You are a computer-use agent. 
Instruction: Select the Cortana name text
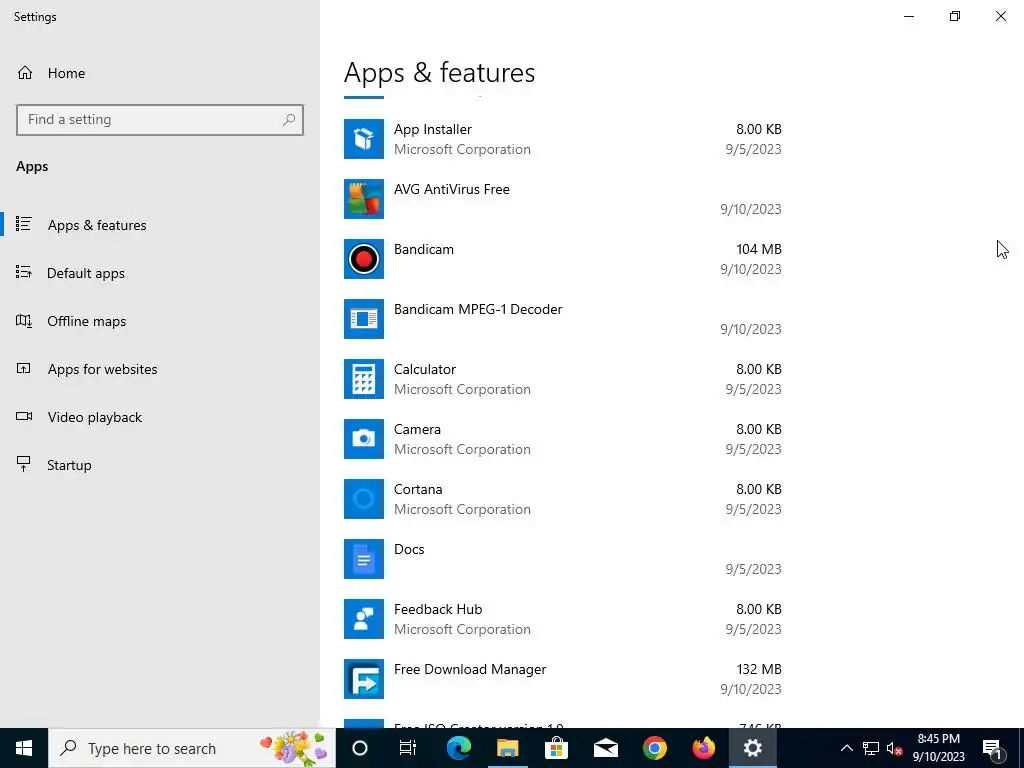(418, 490)
